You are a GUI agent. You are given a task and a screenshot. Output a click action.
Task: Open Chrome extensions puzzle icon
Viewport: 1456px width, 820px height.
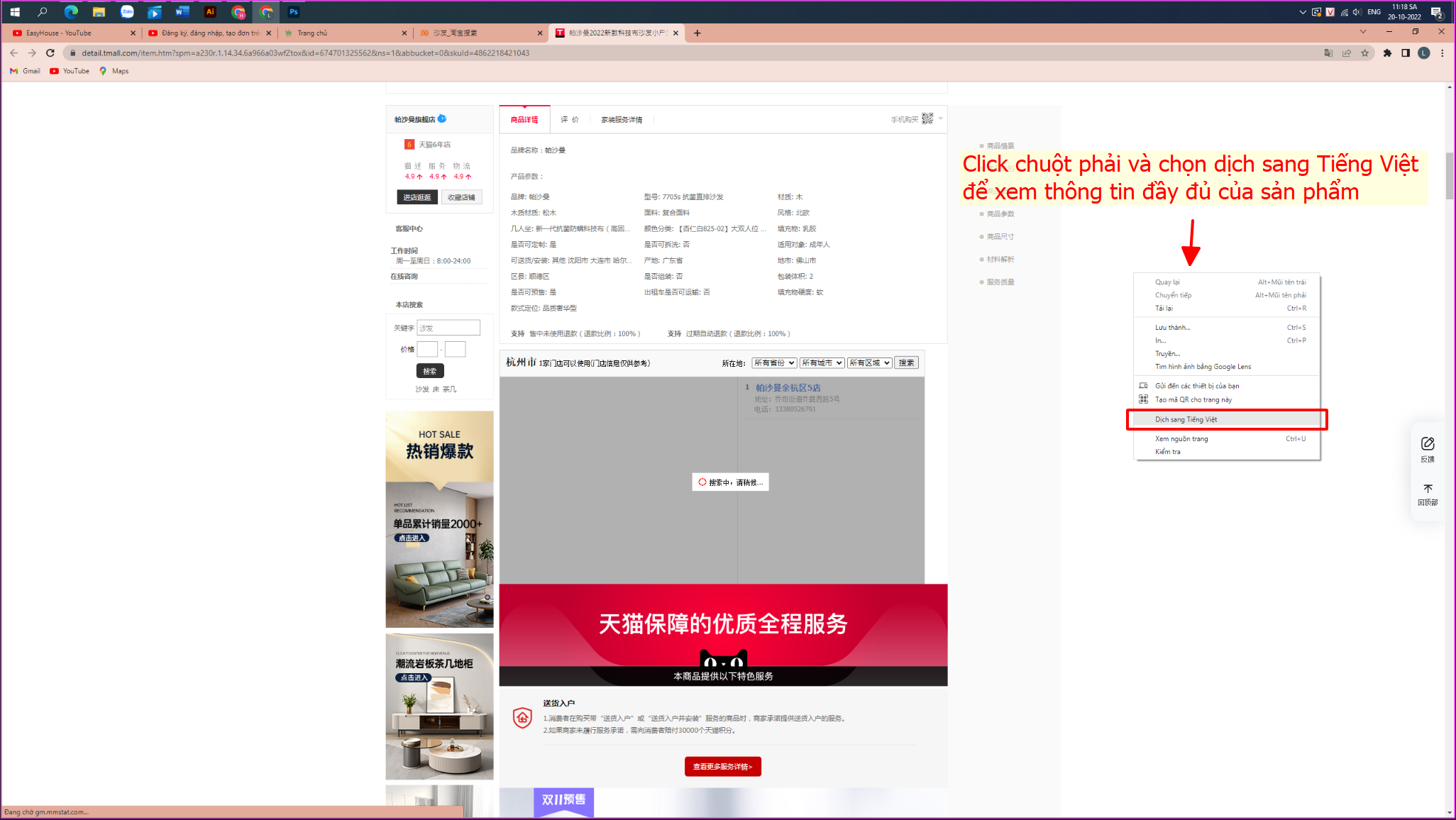point(1387,53)
